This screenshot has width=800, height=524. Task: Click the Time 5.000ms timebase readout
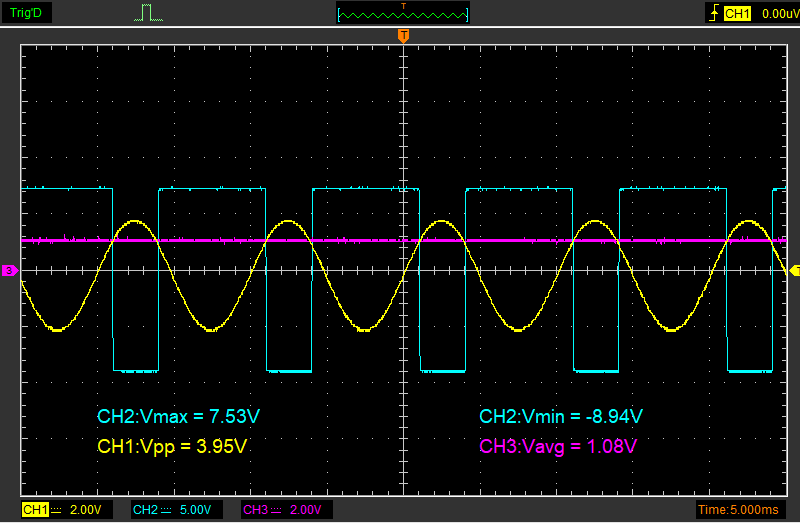[x=739, y=510]
